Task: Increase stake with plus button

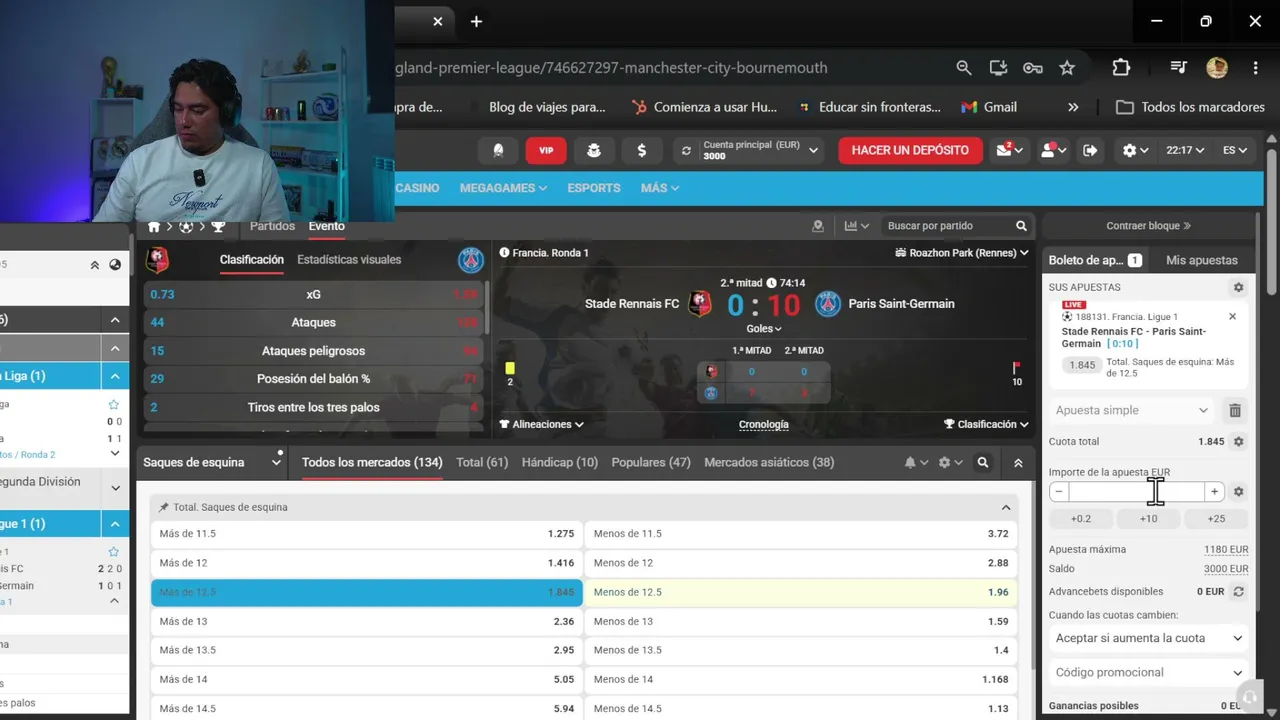Action: 1214,492
